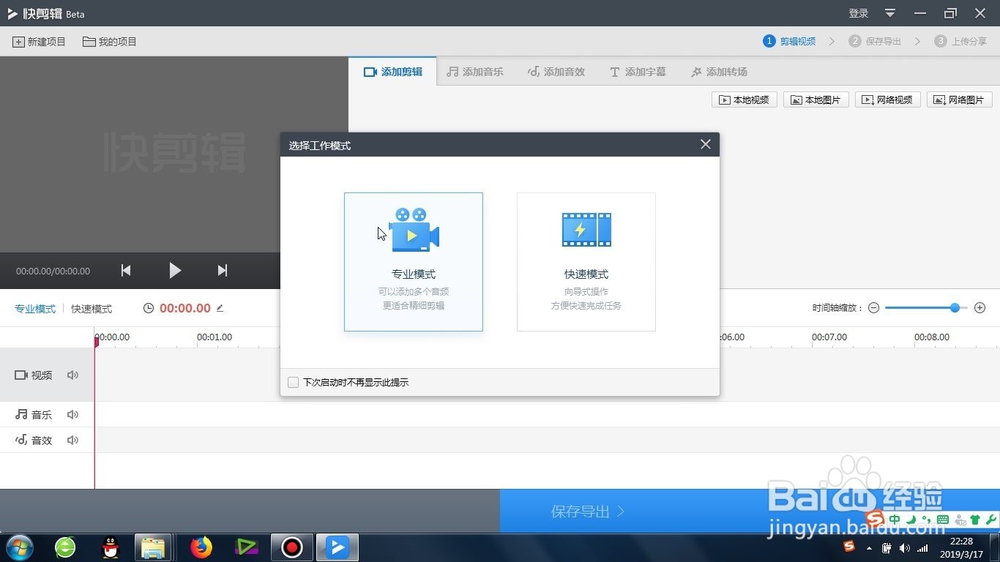This screenshot has width=1000, height=562.
Task: Select the 音乐 track label
Action: tap(34, 415)
